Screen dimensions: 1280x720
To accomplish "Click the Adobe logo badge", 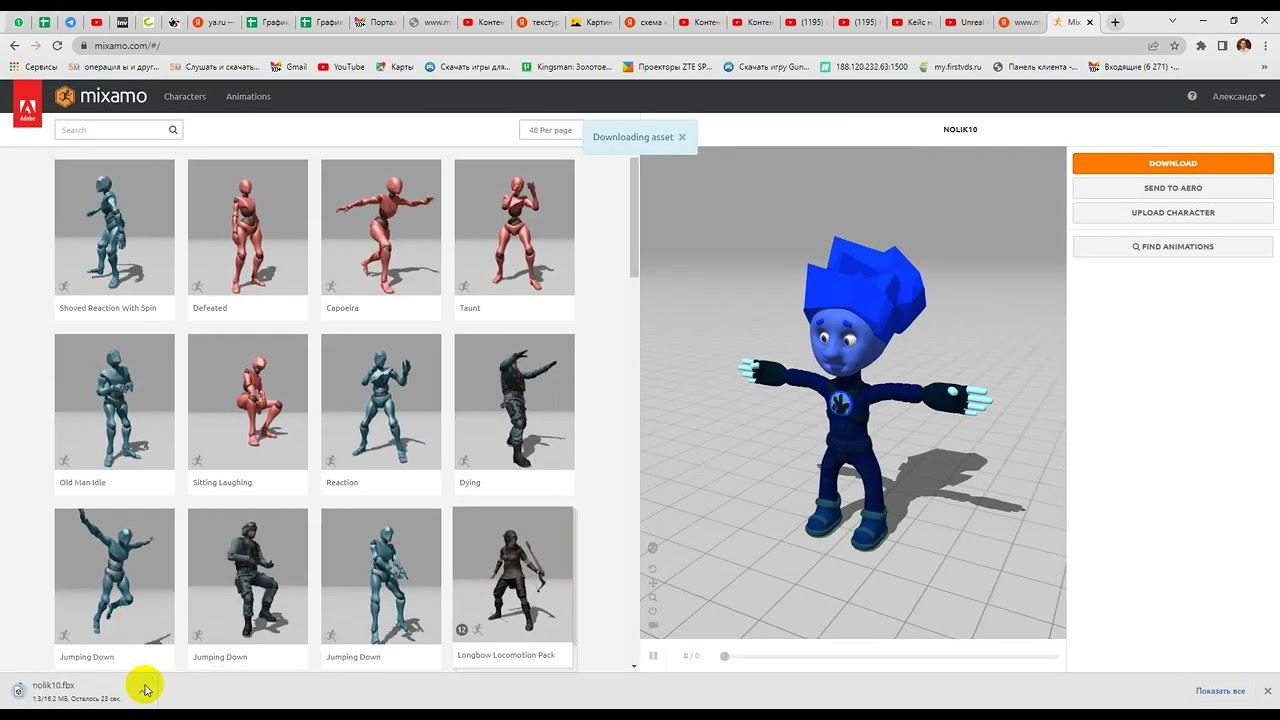I will 27,104.
